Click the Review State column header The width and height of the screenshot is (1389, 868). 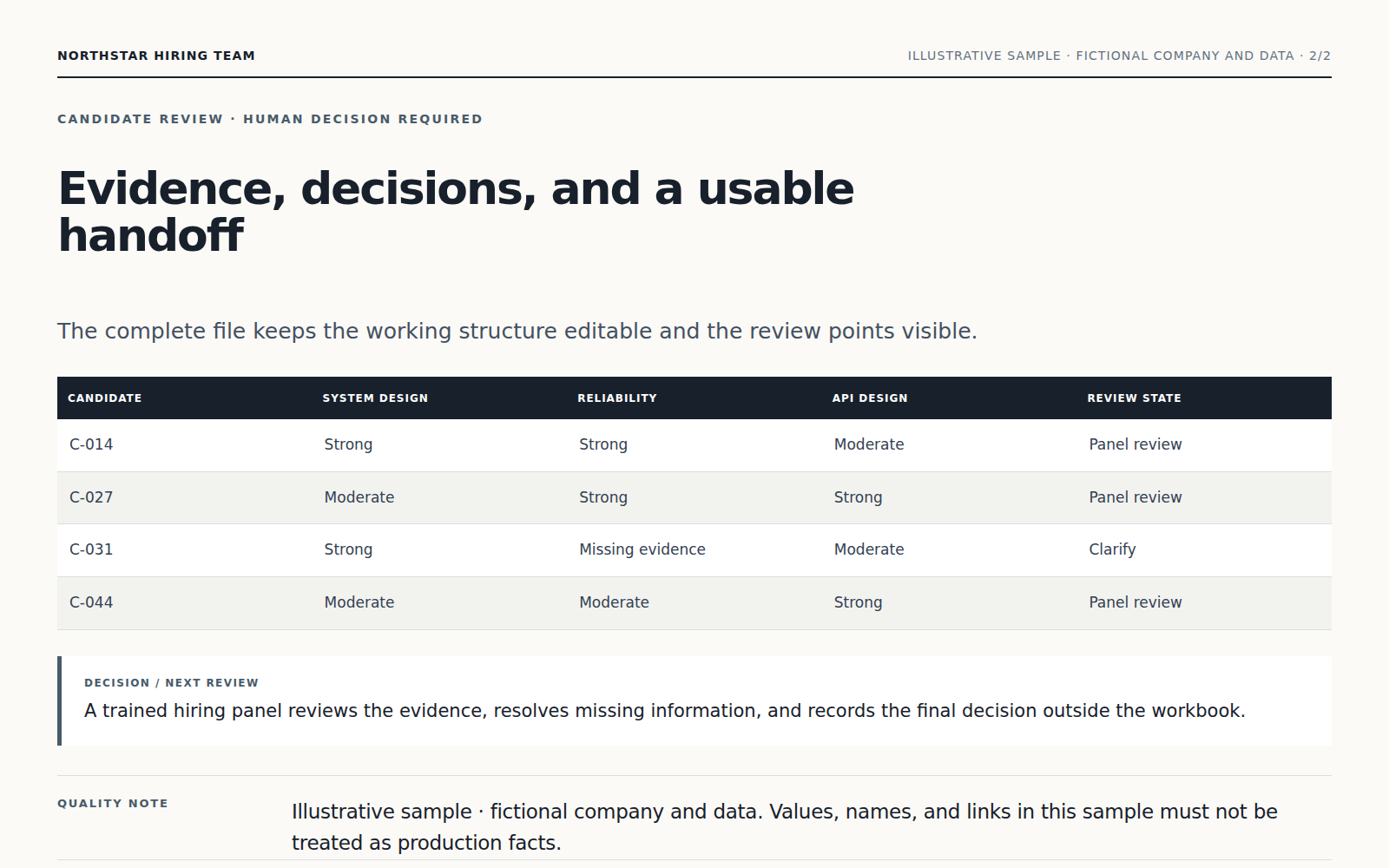(x=1134, y=398)
